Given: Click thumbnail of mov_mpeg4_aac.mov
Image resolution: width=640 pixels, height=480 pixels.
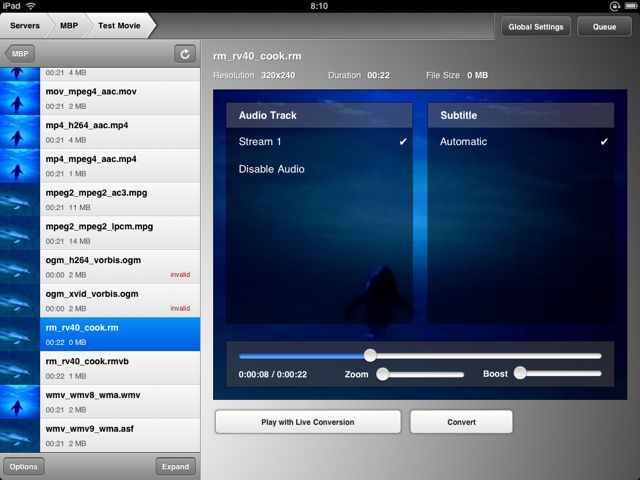Looking at the screenshot, I should coord(20,98).
